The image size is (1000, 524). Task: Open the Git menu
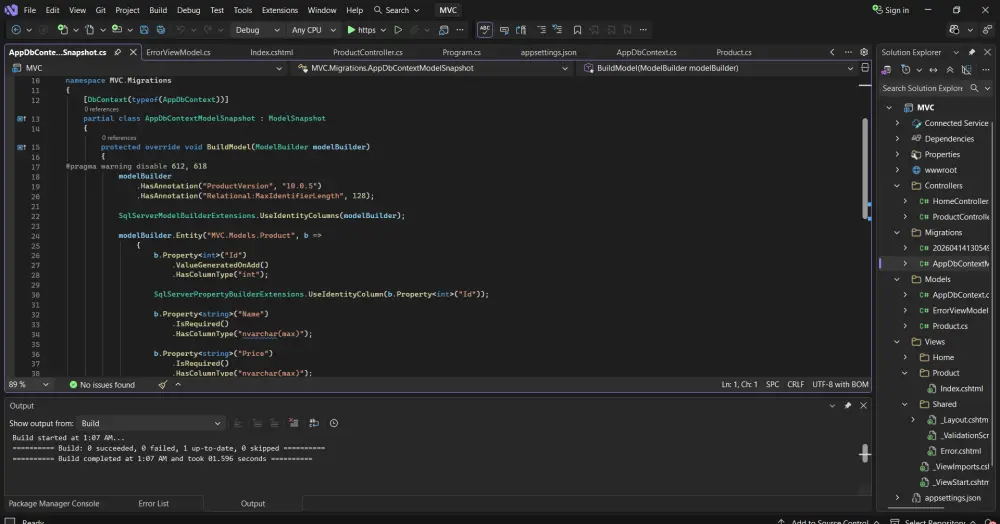tap(101, 10)
